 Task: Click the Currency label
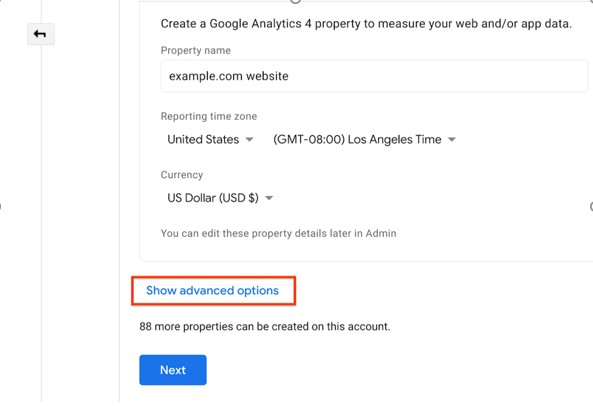pyautogui.click(x=182, y=175)
